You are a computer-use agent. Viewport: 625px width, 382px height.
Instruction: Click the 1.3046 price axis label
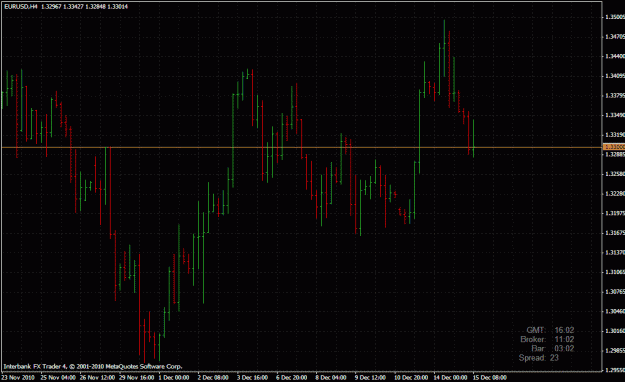(x=615, y=311)
